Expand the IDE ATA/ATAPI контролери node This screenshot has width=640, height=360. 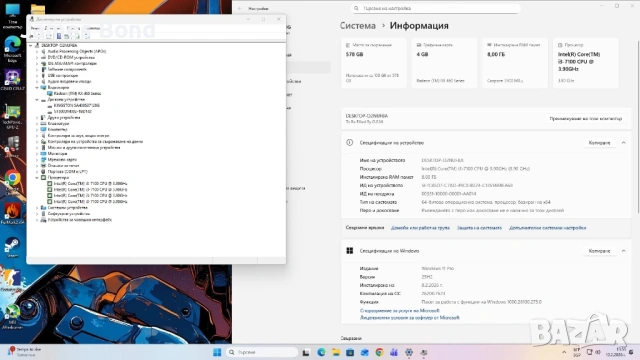tap(37, 64)
